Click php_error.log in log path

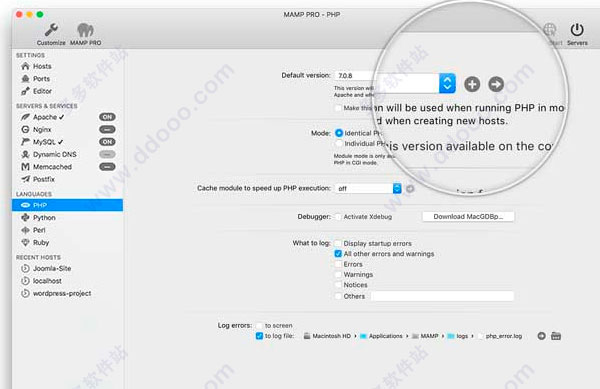click(500, 336)
